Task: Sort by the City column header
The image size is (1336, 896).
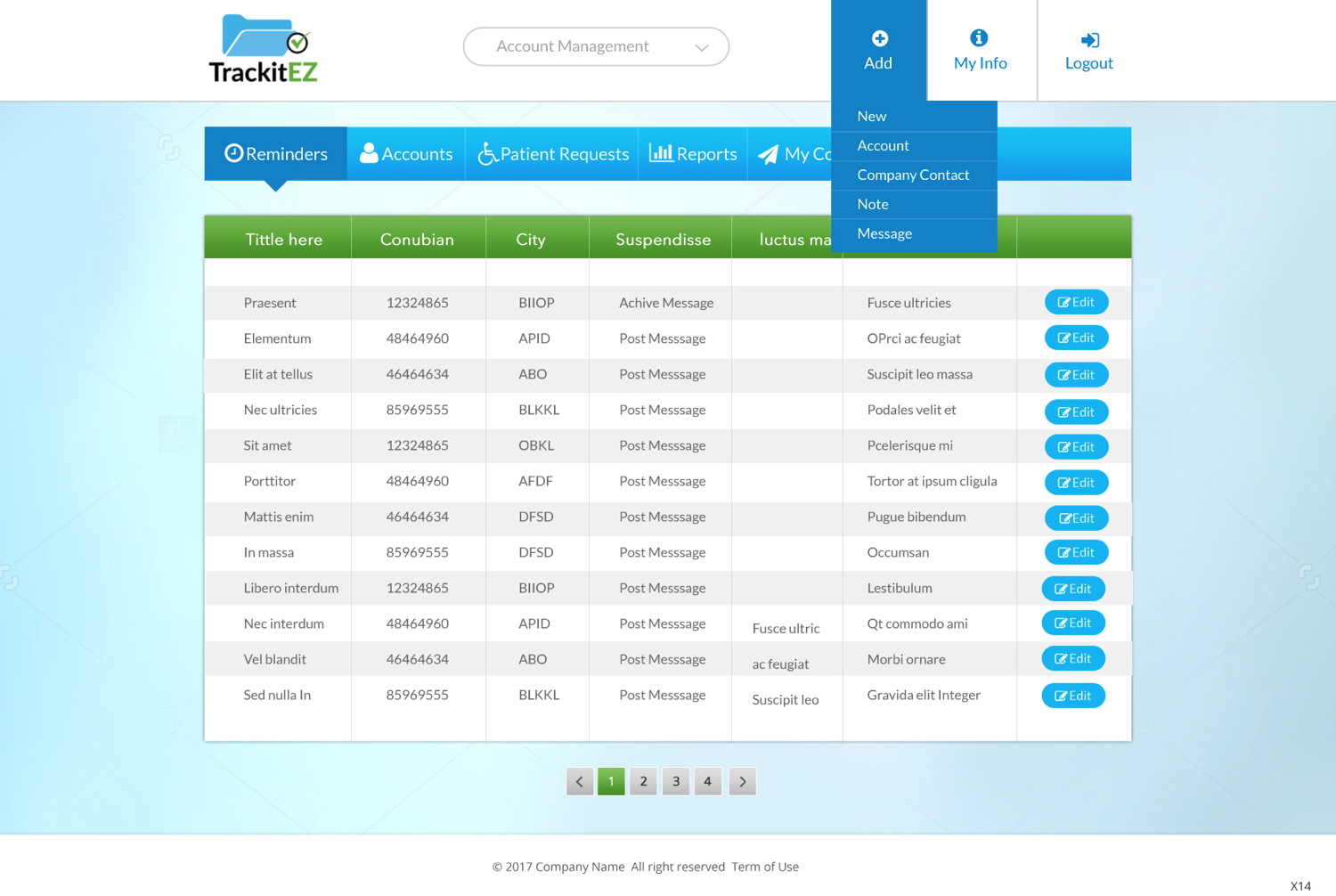Action: point(531,240)
